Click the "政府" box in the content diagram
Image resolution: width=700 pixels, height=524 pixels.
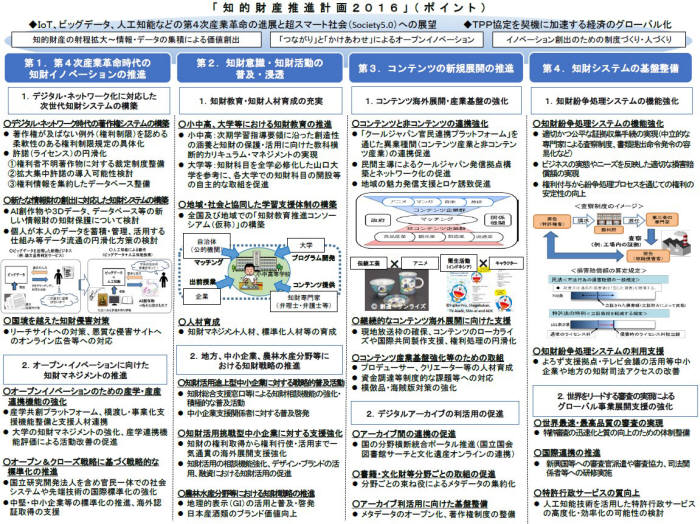378,220
